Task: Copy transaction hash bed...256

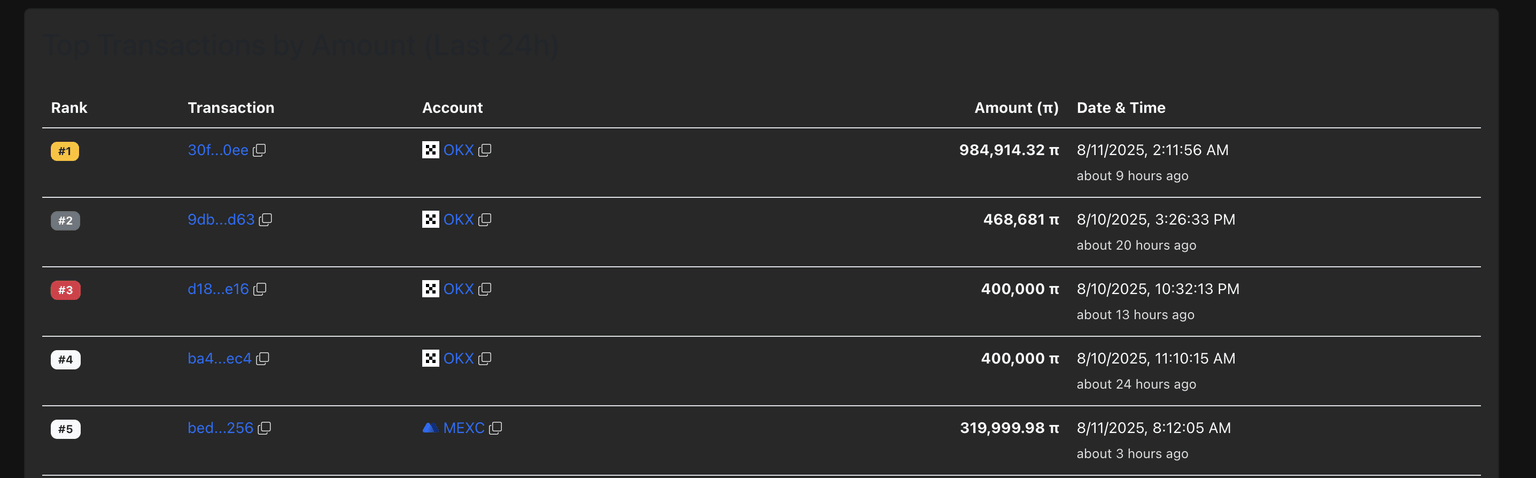Action: (x=265, y=429)
